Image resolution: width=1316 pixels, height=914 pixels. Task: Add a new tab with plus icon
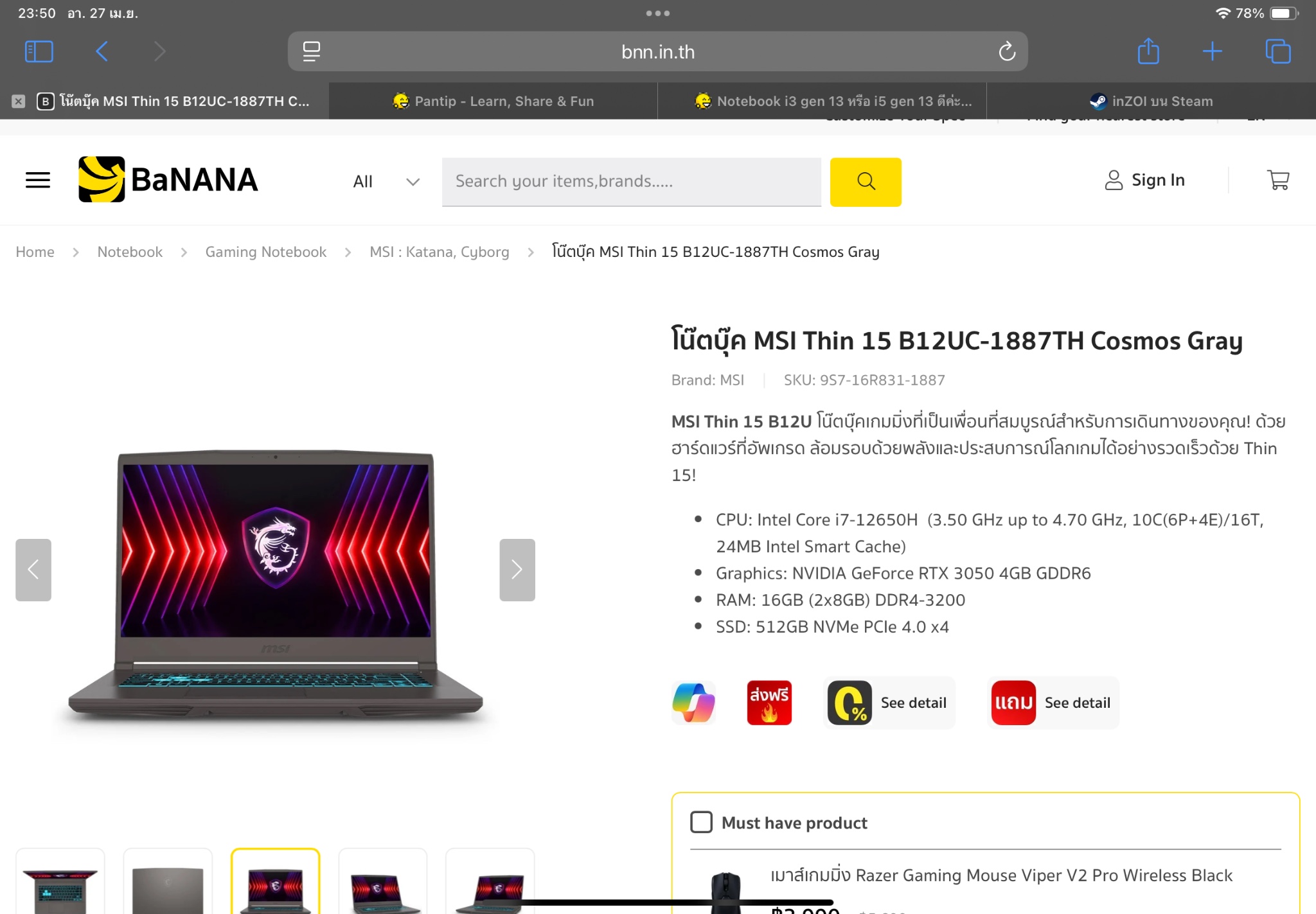1213,51
